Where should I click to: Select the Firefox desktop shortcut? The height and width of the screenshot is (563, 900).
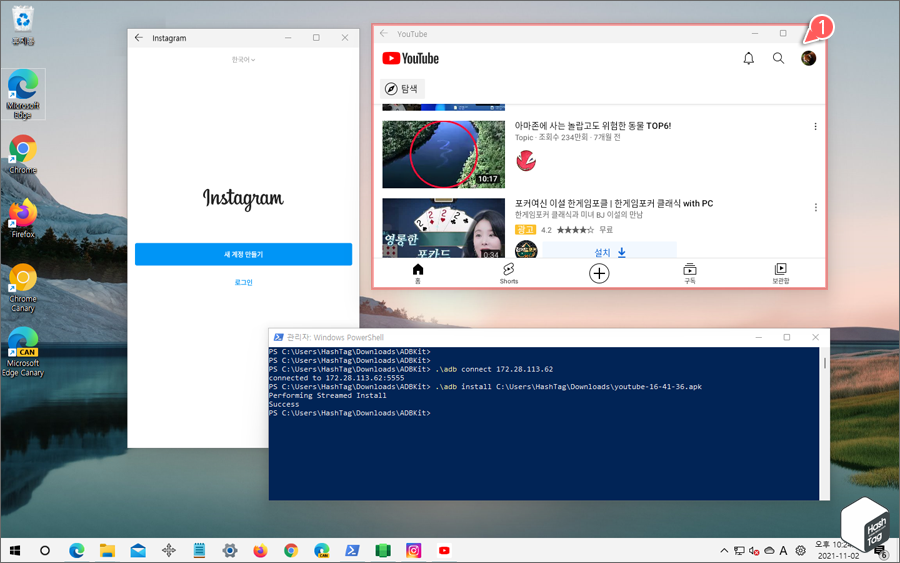23,218
